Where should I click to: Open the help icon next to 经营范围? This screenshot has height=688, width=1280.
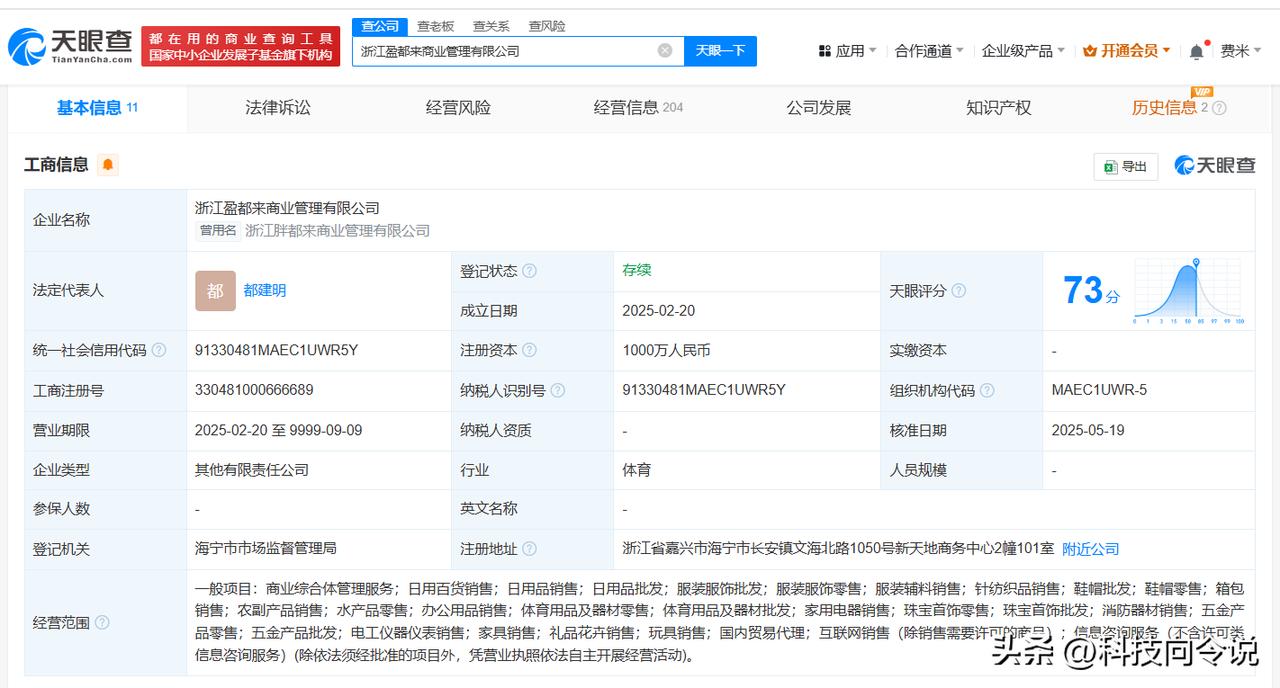point(102,623)
